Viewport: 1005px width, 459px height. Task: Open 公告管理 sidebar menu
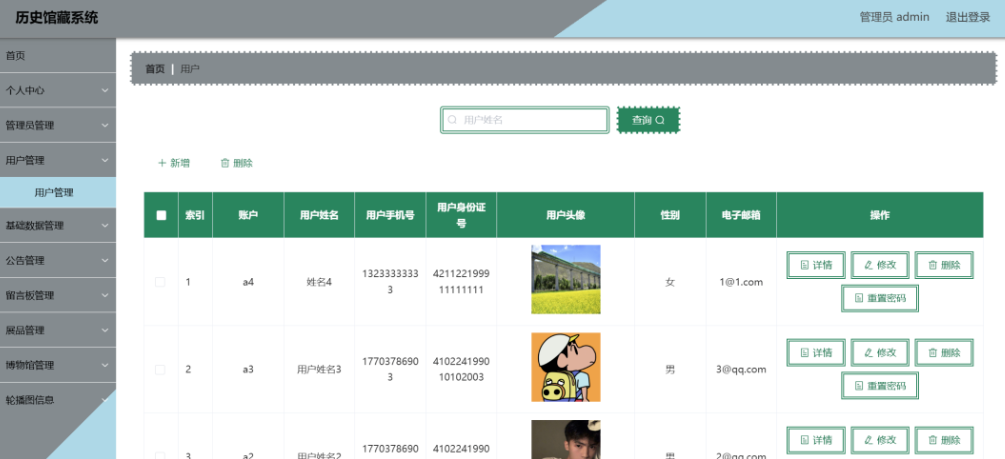[58, 260]
